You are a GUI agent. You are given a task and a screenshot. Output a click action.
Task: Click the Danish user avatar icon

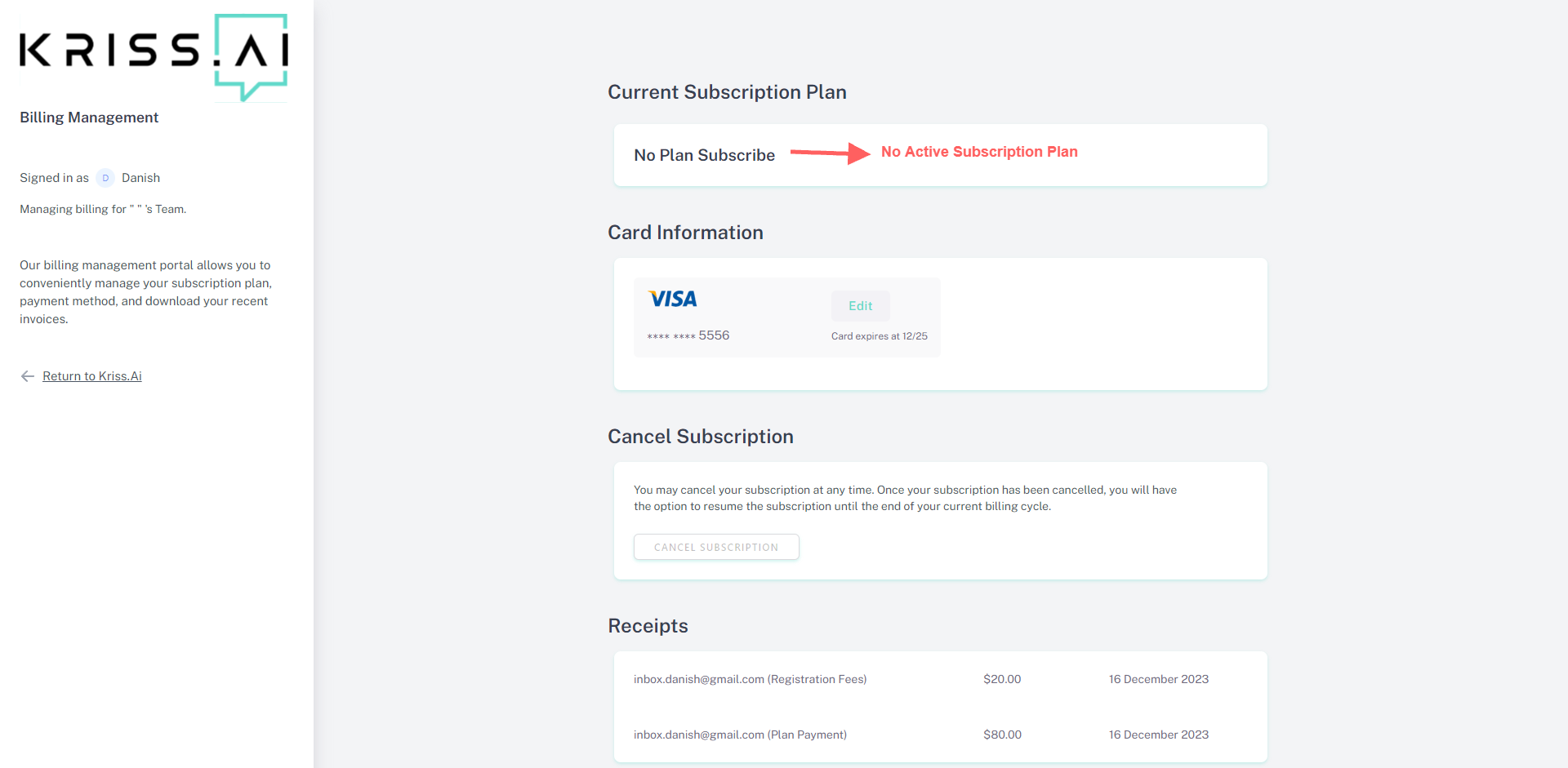coord(105,178)
